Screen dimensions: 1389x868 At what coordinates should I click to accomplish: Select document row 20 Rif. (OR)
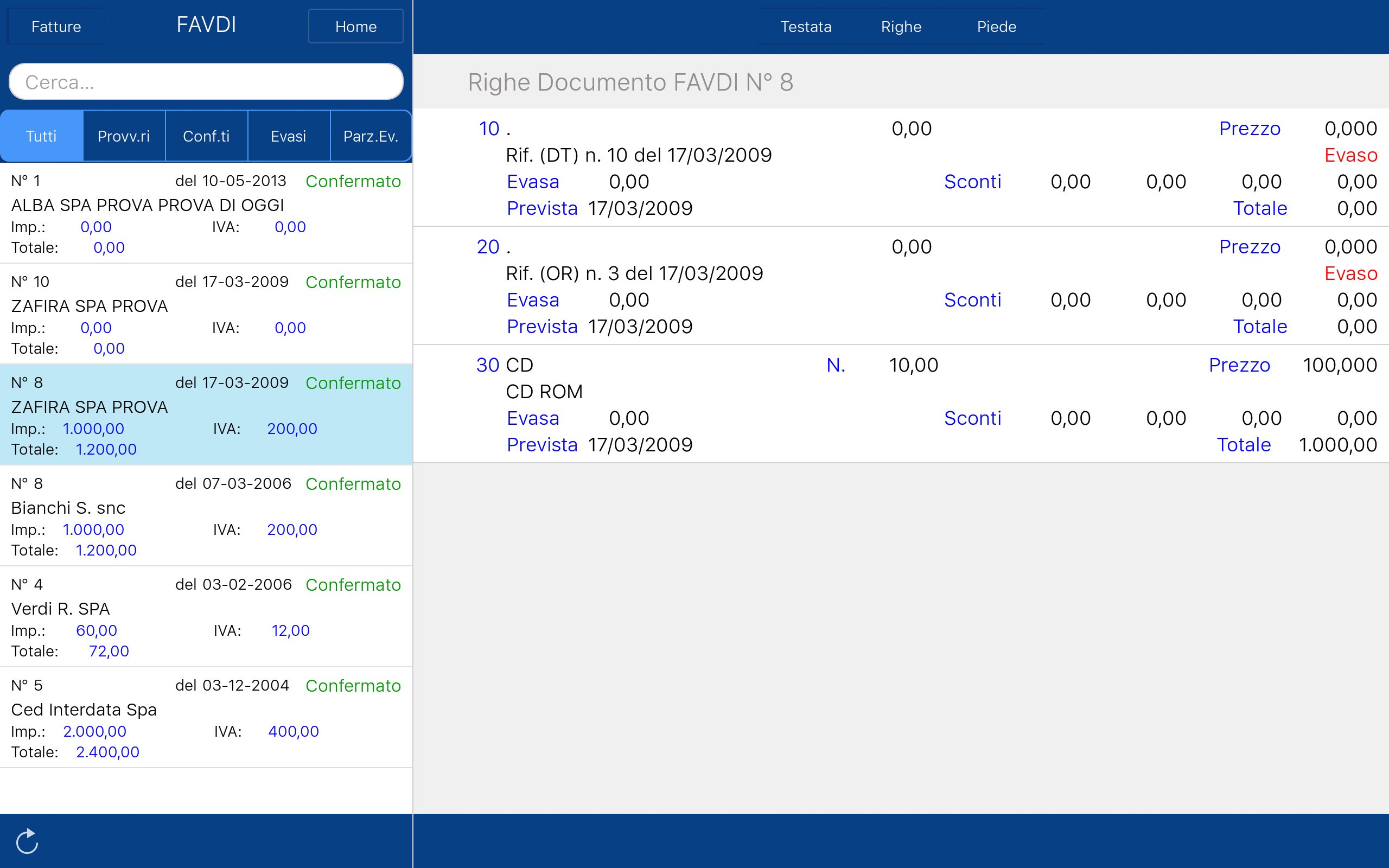point(900,286)
